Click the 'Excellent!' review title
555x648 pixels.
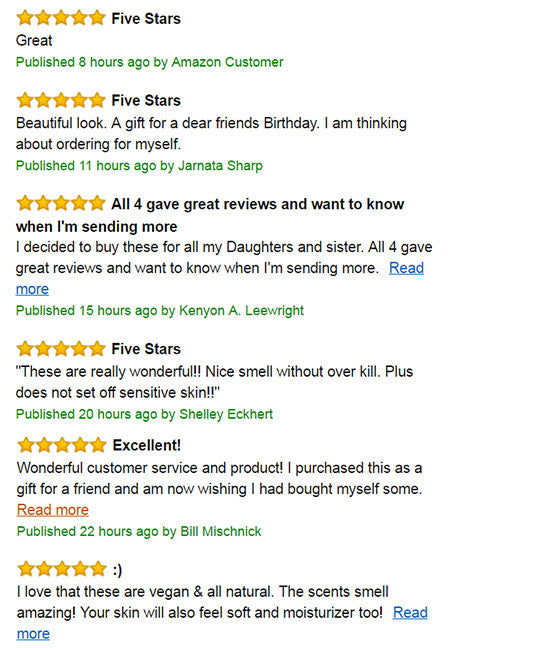click(x=147, y=446)
